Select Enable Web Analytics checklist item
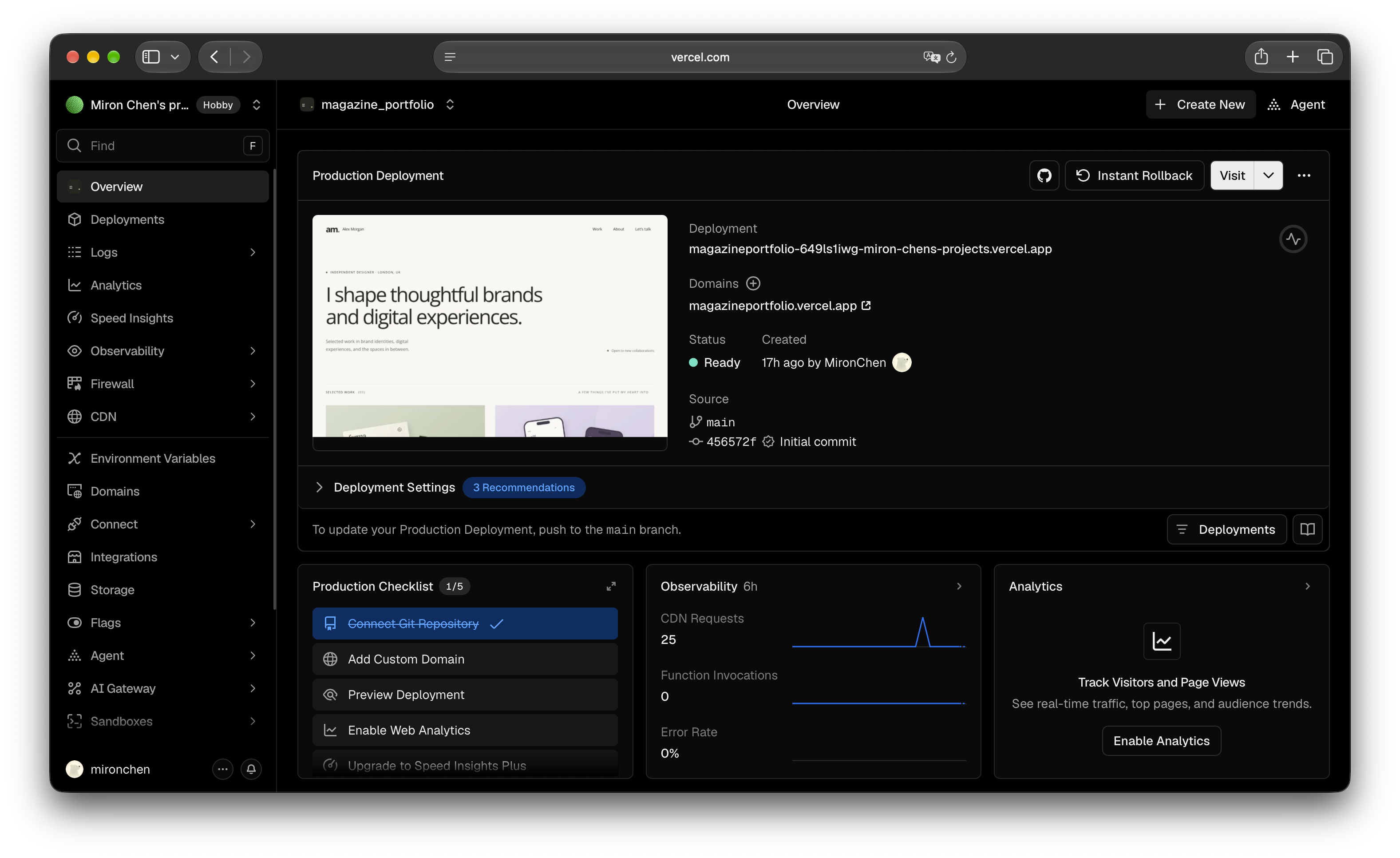The height and width of the screenshot is (858, 1400). 465,731
